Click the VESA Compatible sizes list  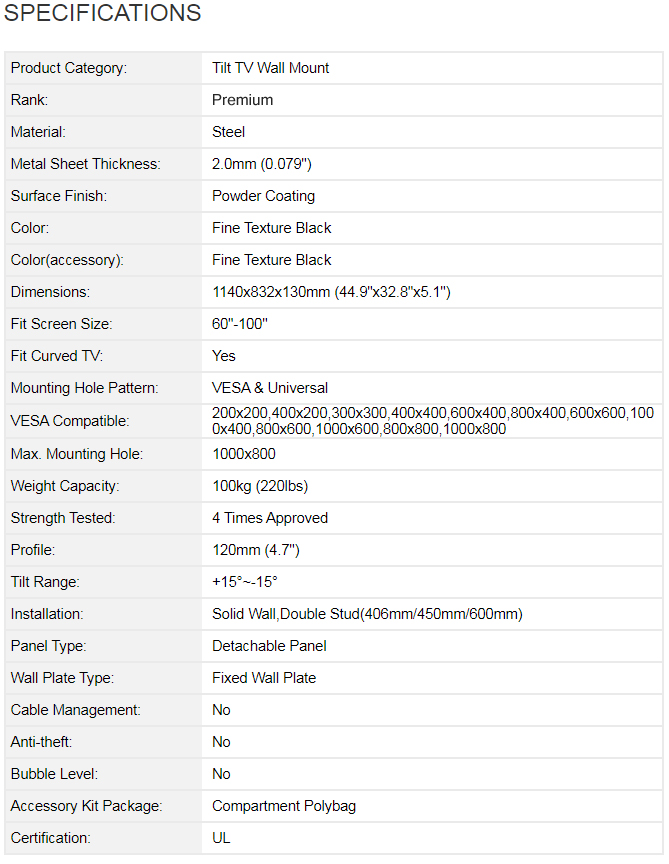[432, 421]
